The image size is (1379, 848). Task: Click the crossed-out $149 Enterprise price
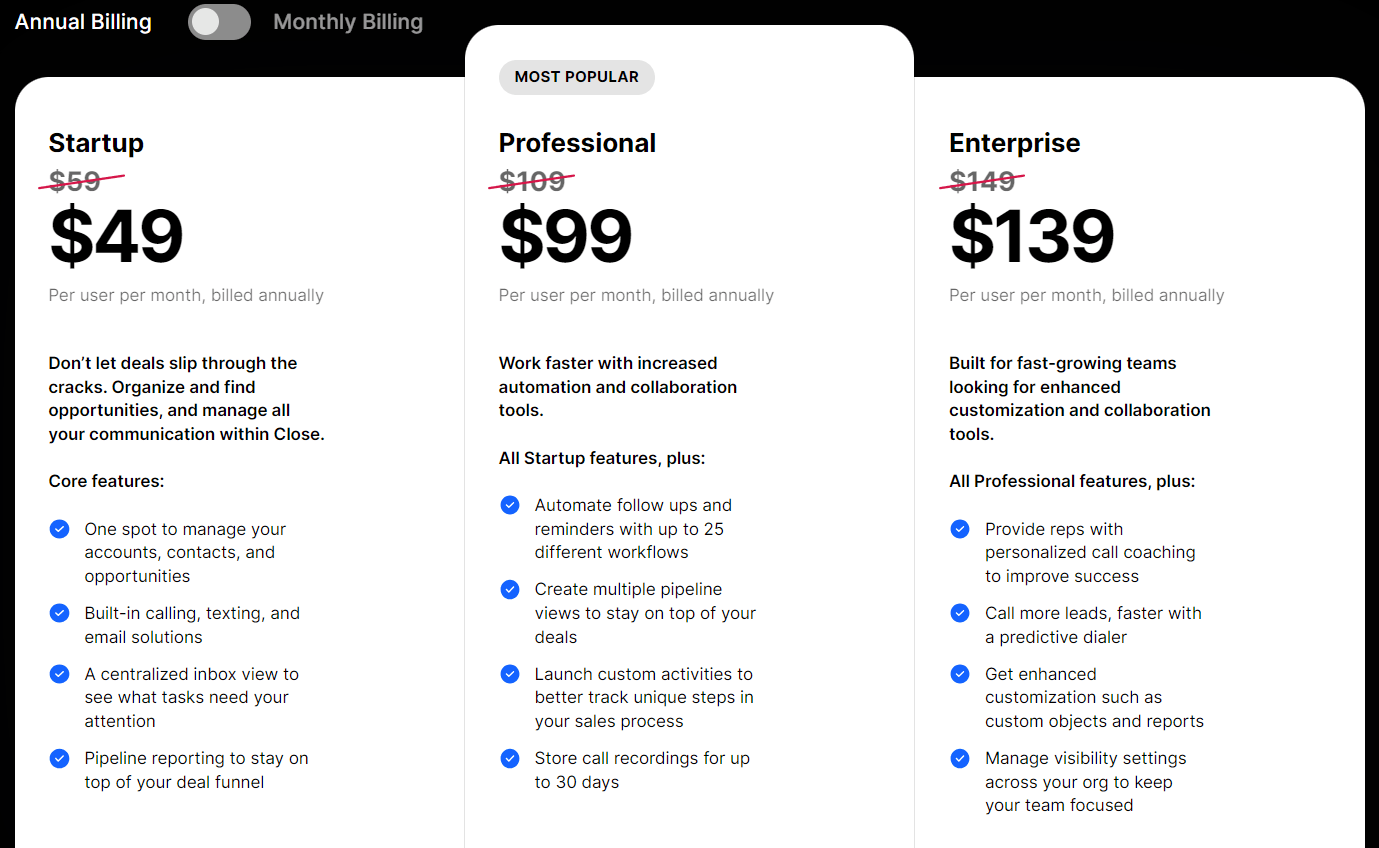tap(982, 181)
